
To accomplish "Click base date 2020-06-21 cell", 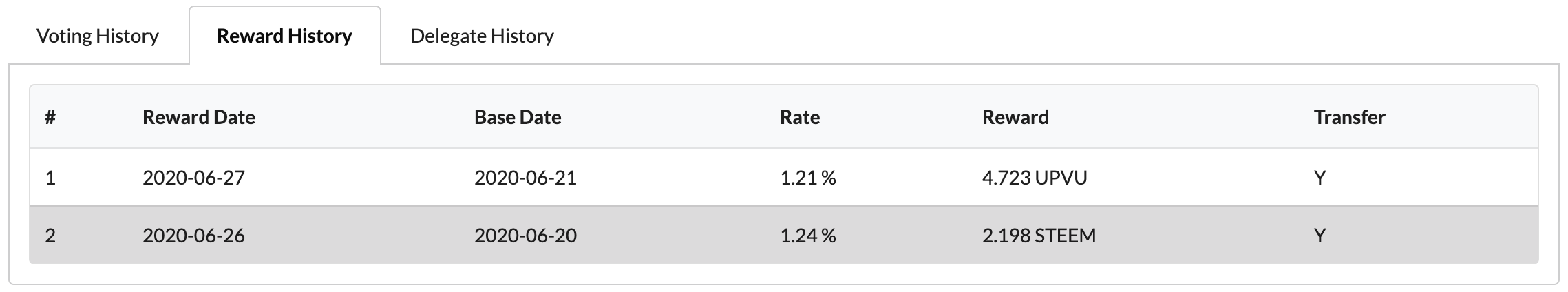I will point(525,178).
